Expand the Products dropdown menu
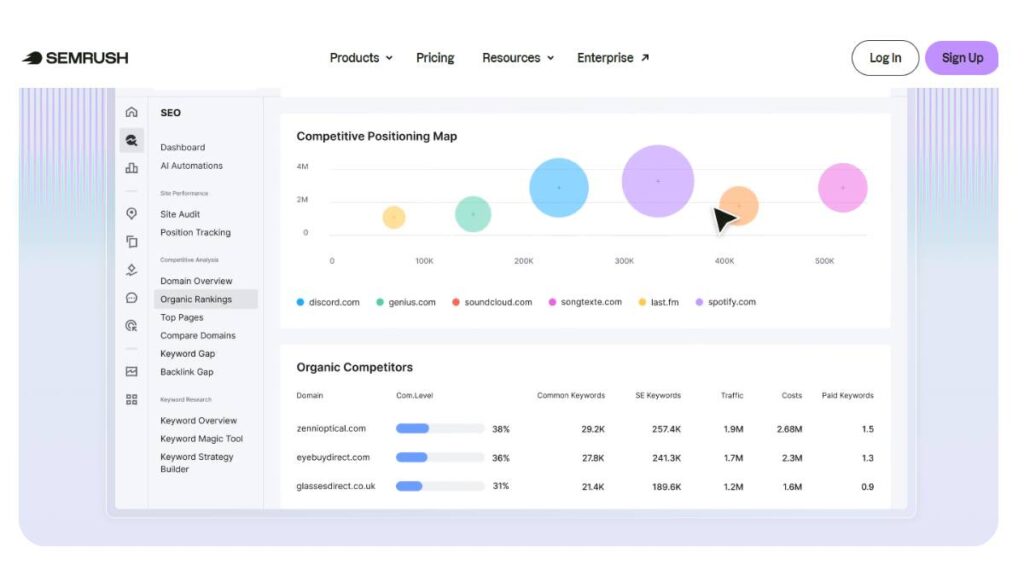 pos(360,58)
